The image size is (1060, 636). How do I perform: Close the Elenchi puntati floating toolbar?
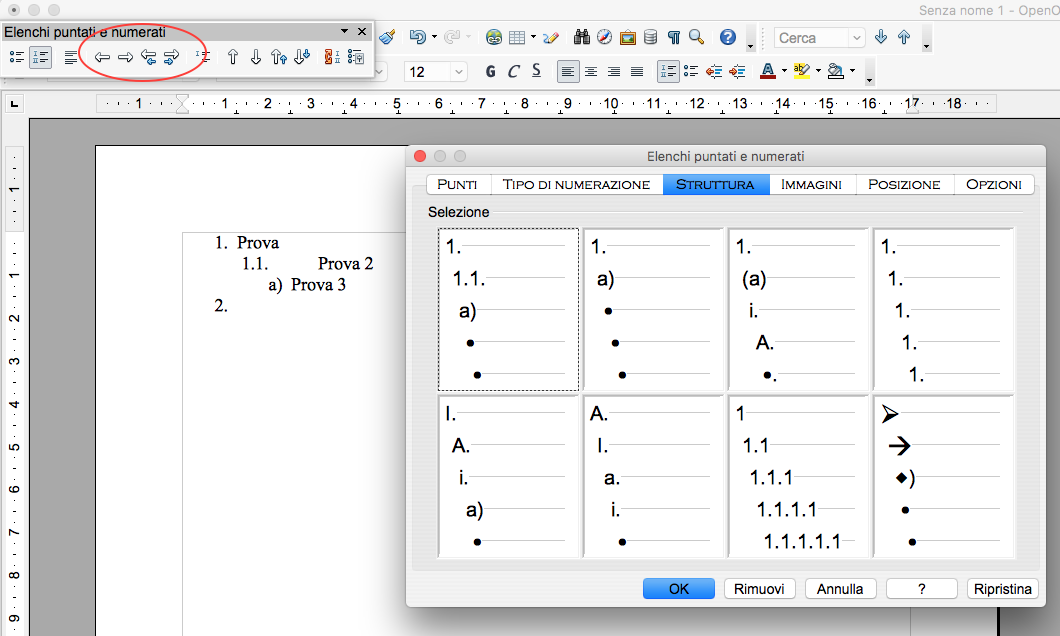(362, 31)
